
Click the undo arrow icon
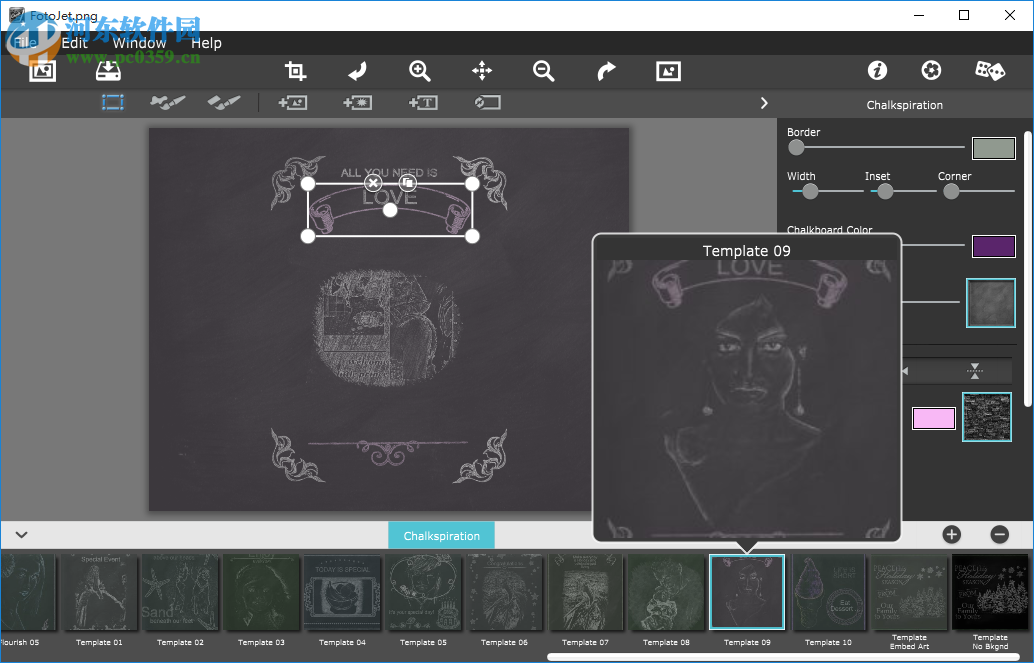click(357, 71)
